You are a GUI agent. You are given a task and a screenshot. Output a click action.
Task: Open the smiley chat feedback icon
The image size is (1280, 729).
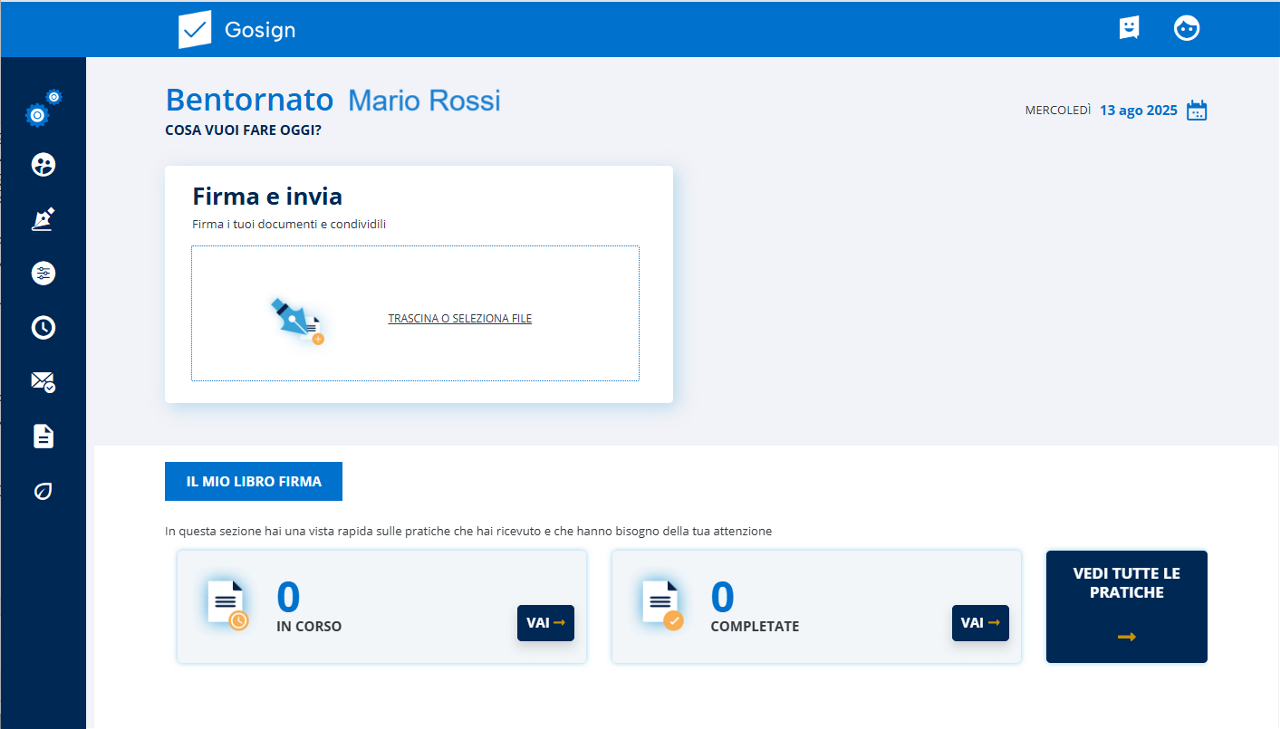[1129, 28]
